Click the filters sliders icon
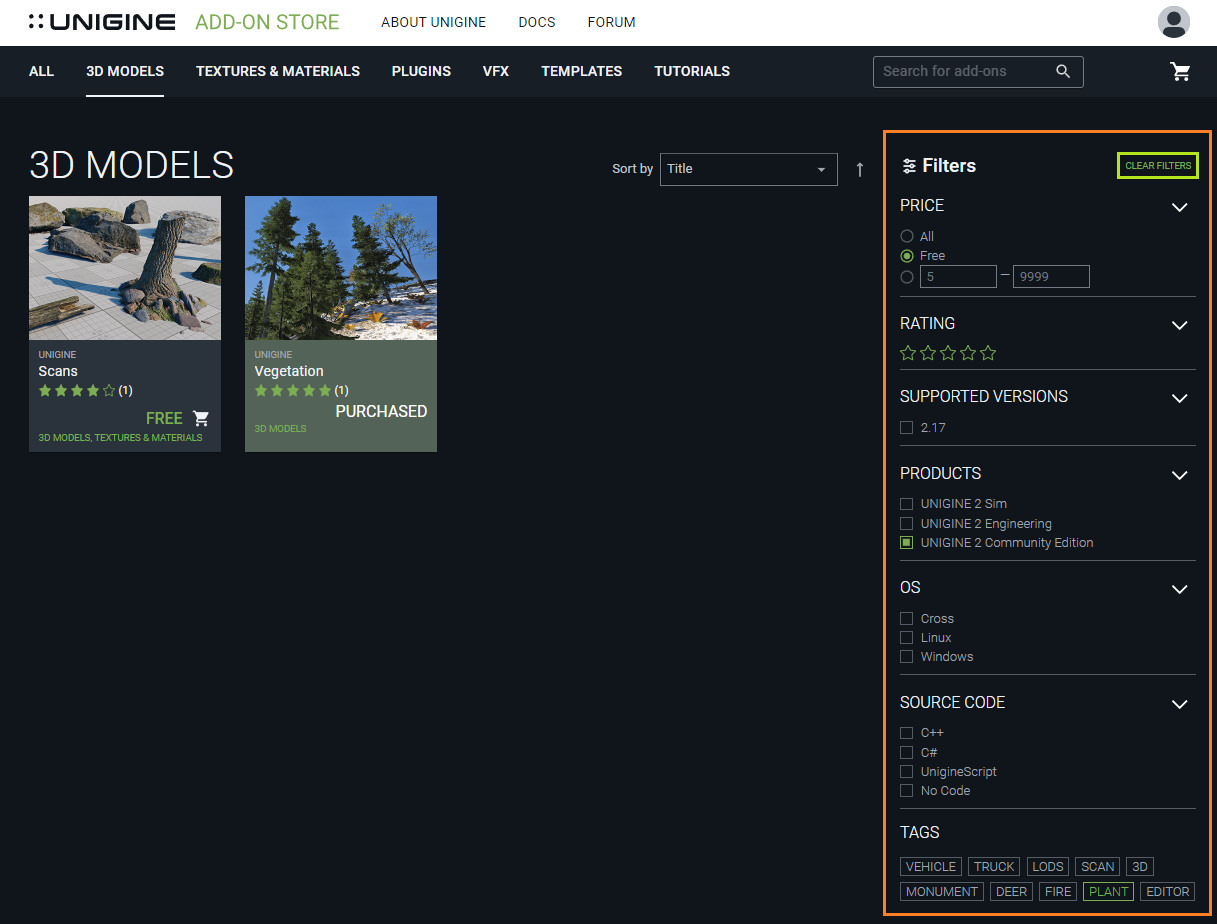This screenshot has height=924, width=1217. (909, 166)
